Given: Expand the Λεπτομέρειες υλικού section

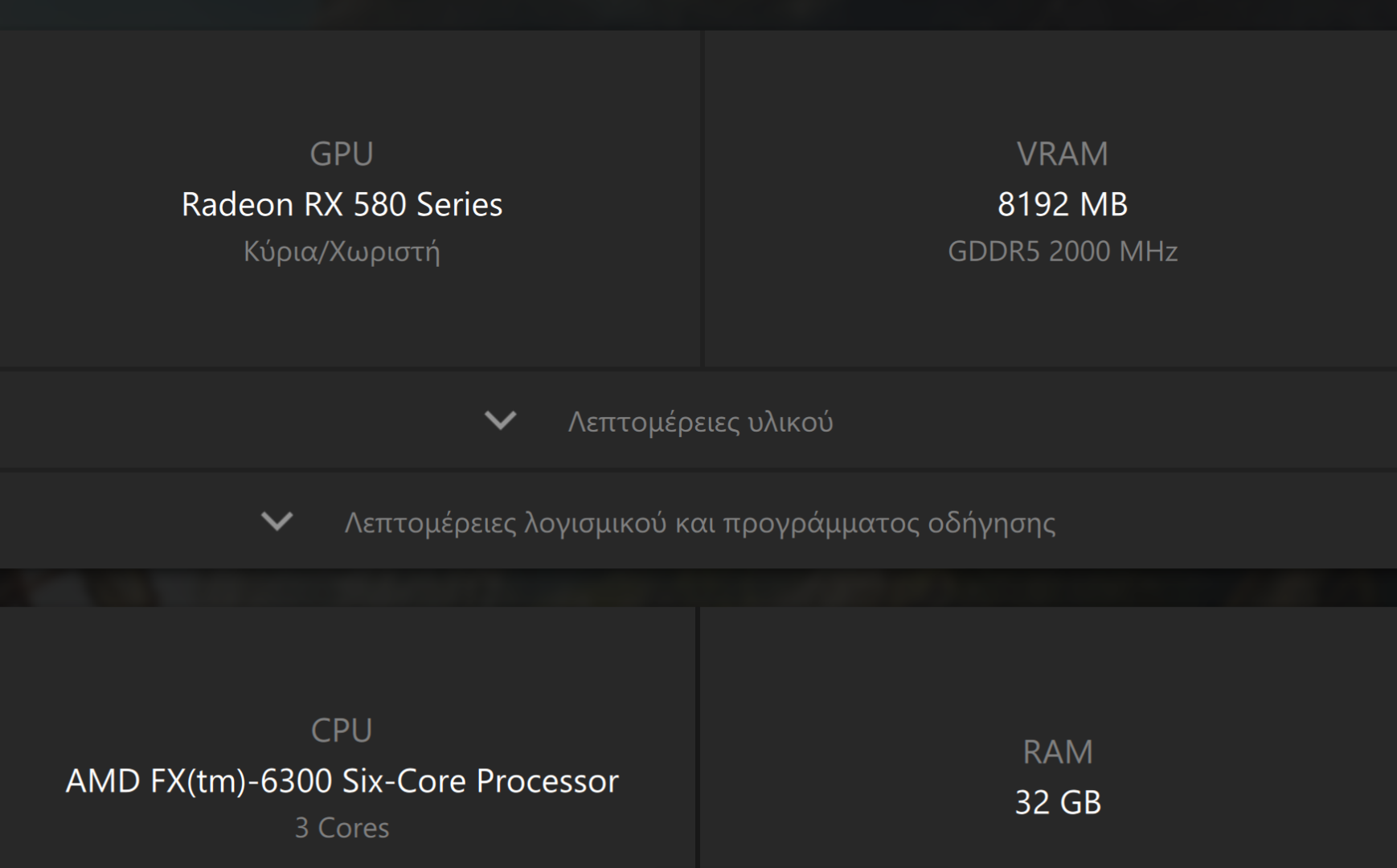Looking at the screenshot, I should [x=700, y=421].
